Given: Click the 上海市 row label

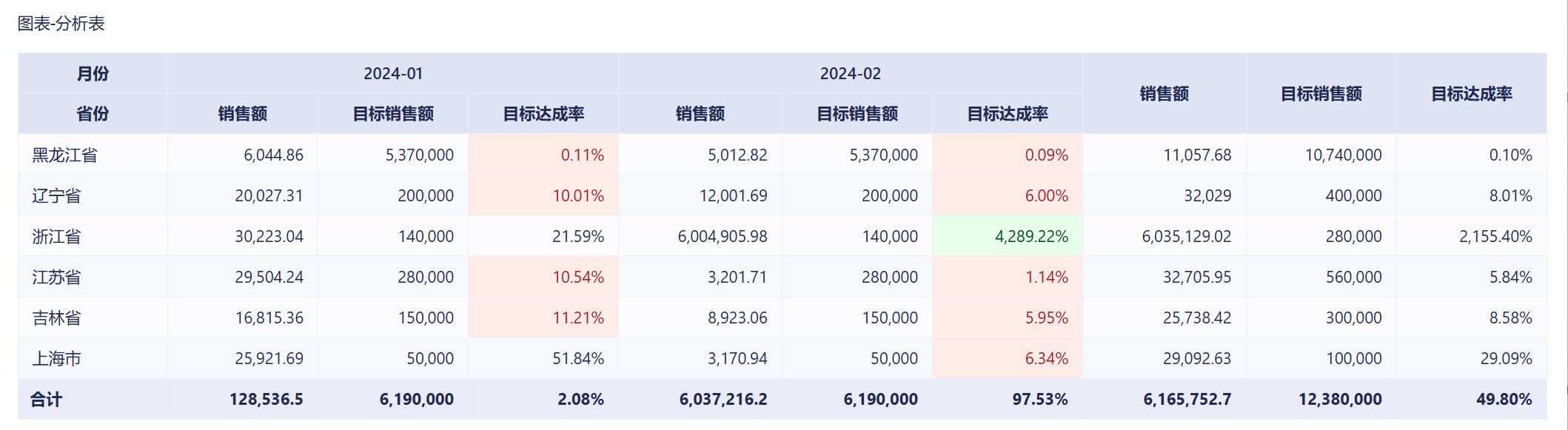Looking at the screenshot, I should (x=56, y=359).
